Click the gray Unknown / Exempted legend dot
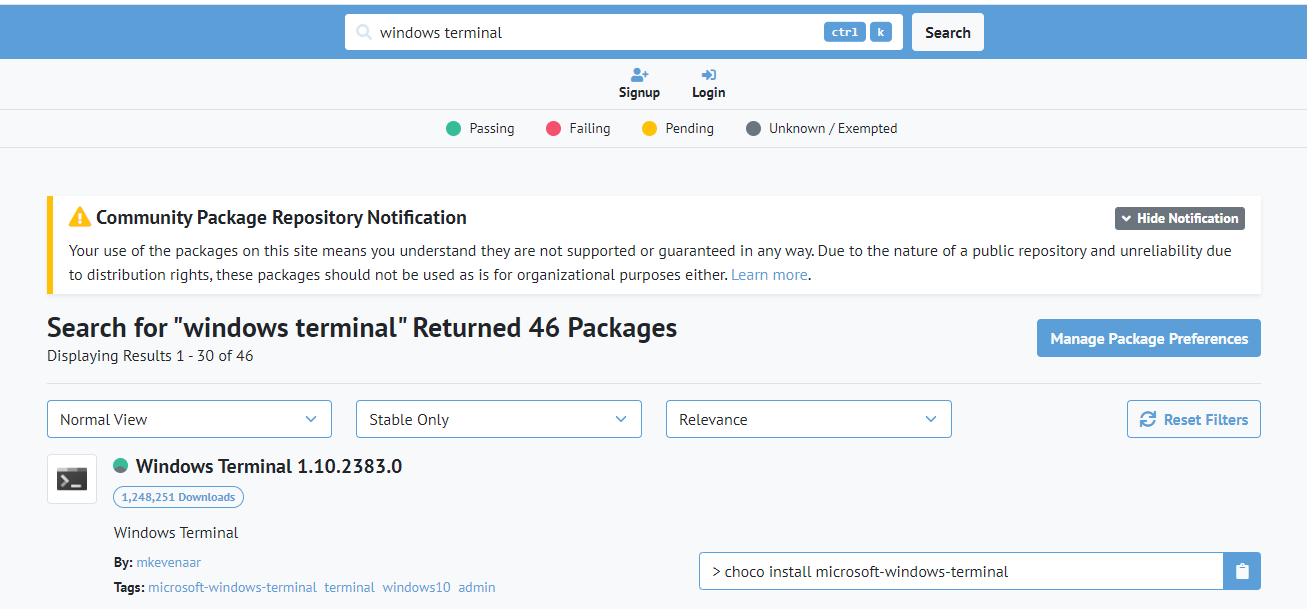The image size is (1307, 609). (754, 128)
